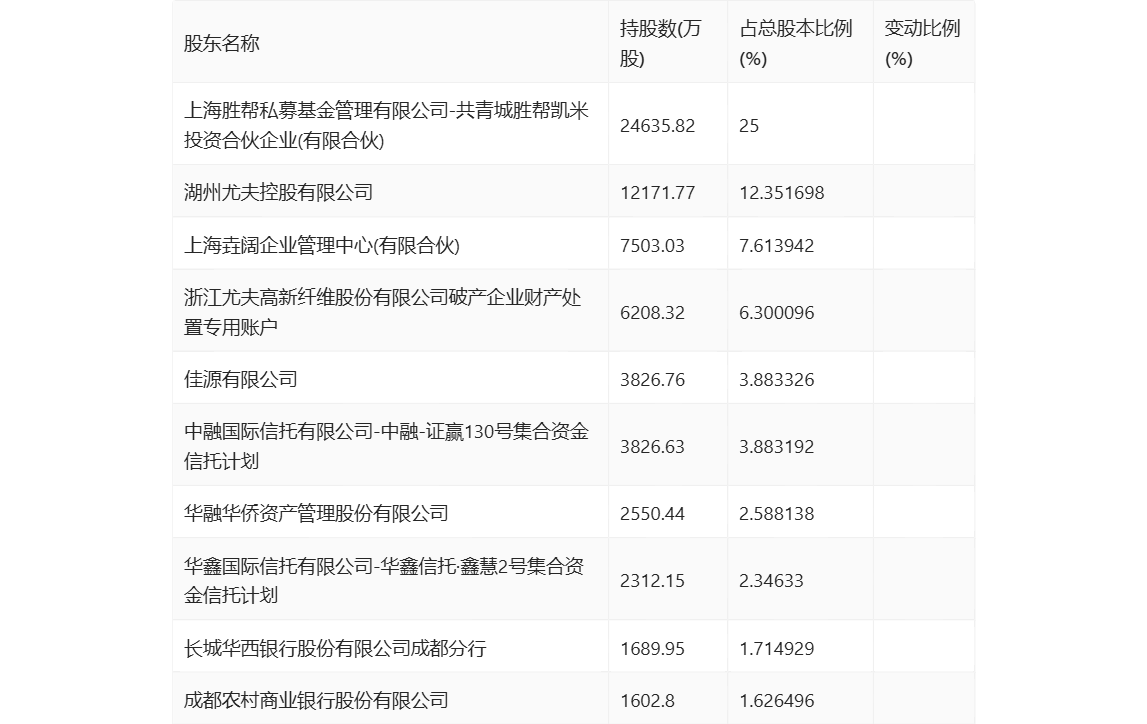Viewport: 1147px width, 724px height.
Task: Select the percentage 6.300096
Action: tap(776, 313)
